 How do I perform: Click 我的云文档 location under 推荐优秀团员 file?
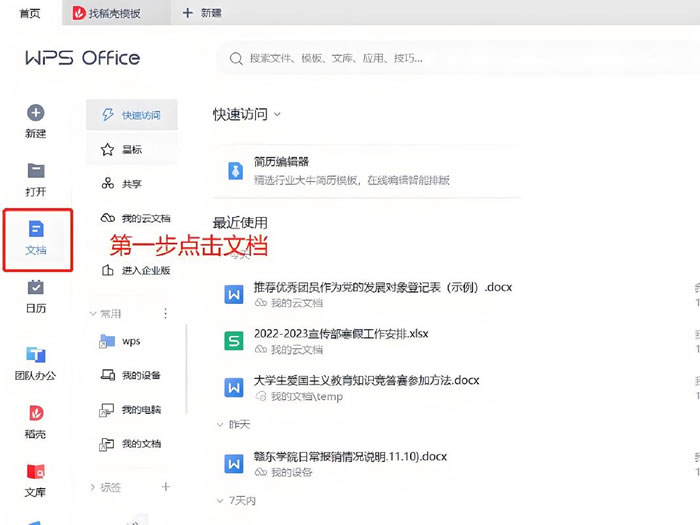(296, 303)
